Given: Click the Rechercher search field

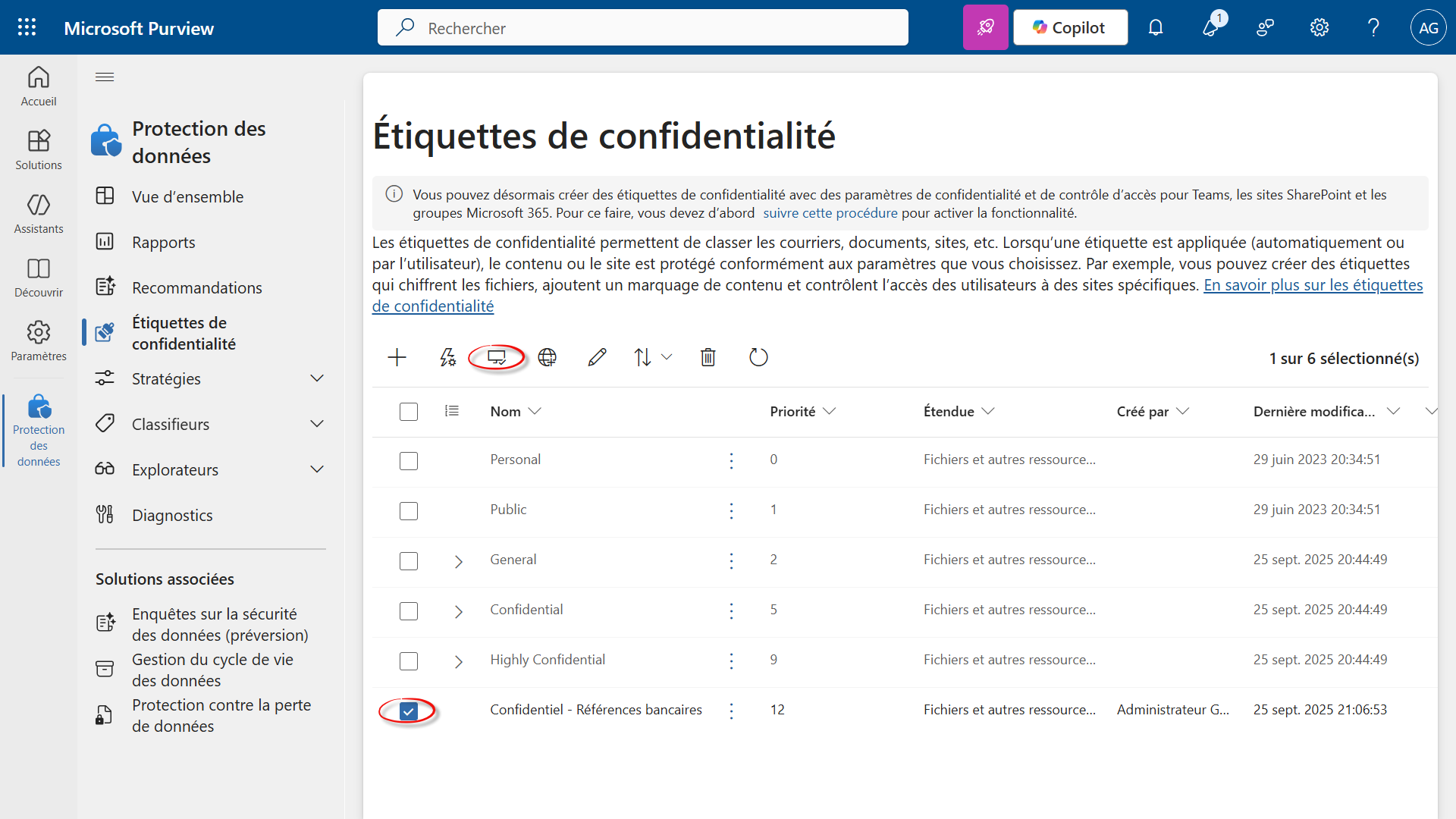Looking at the screenshot, I should click(x=643, y=28).
